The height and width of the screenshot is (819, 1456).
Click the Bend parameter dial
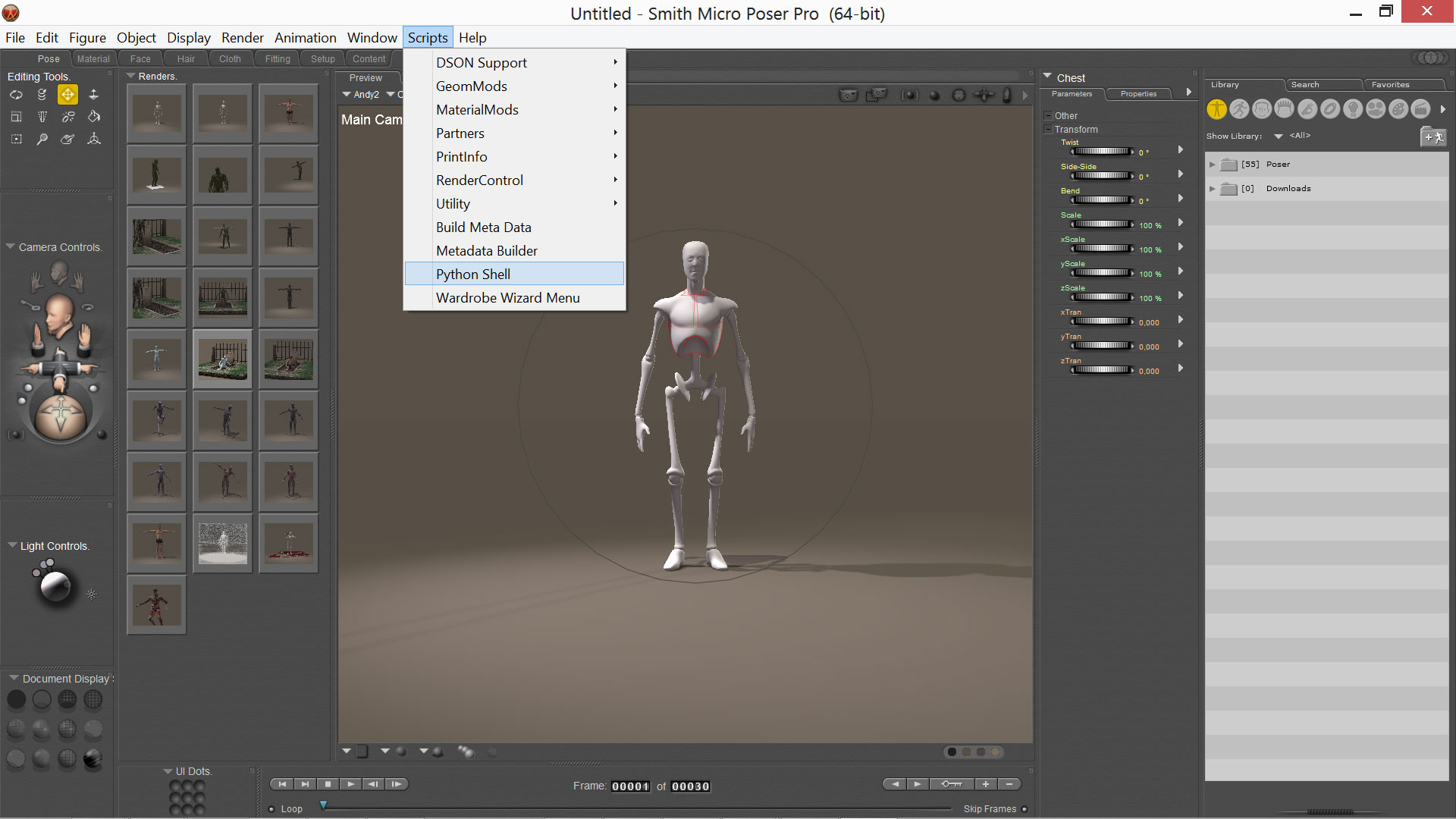(1102, 200)
